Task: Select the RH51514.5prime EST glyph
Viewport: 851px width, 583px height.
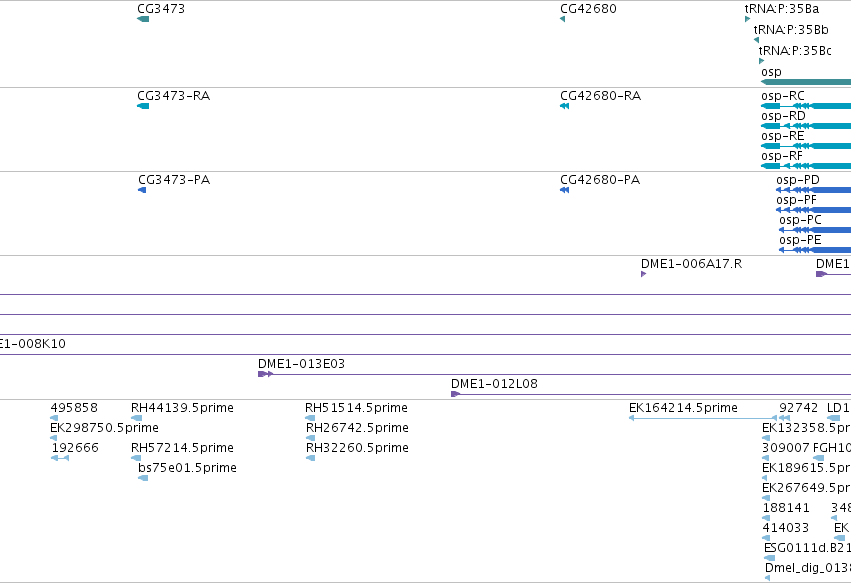Action: click(x=310, y=418)
